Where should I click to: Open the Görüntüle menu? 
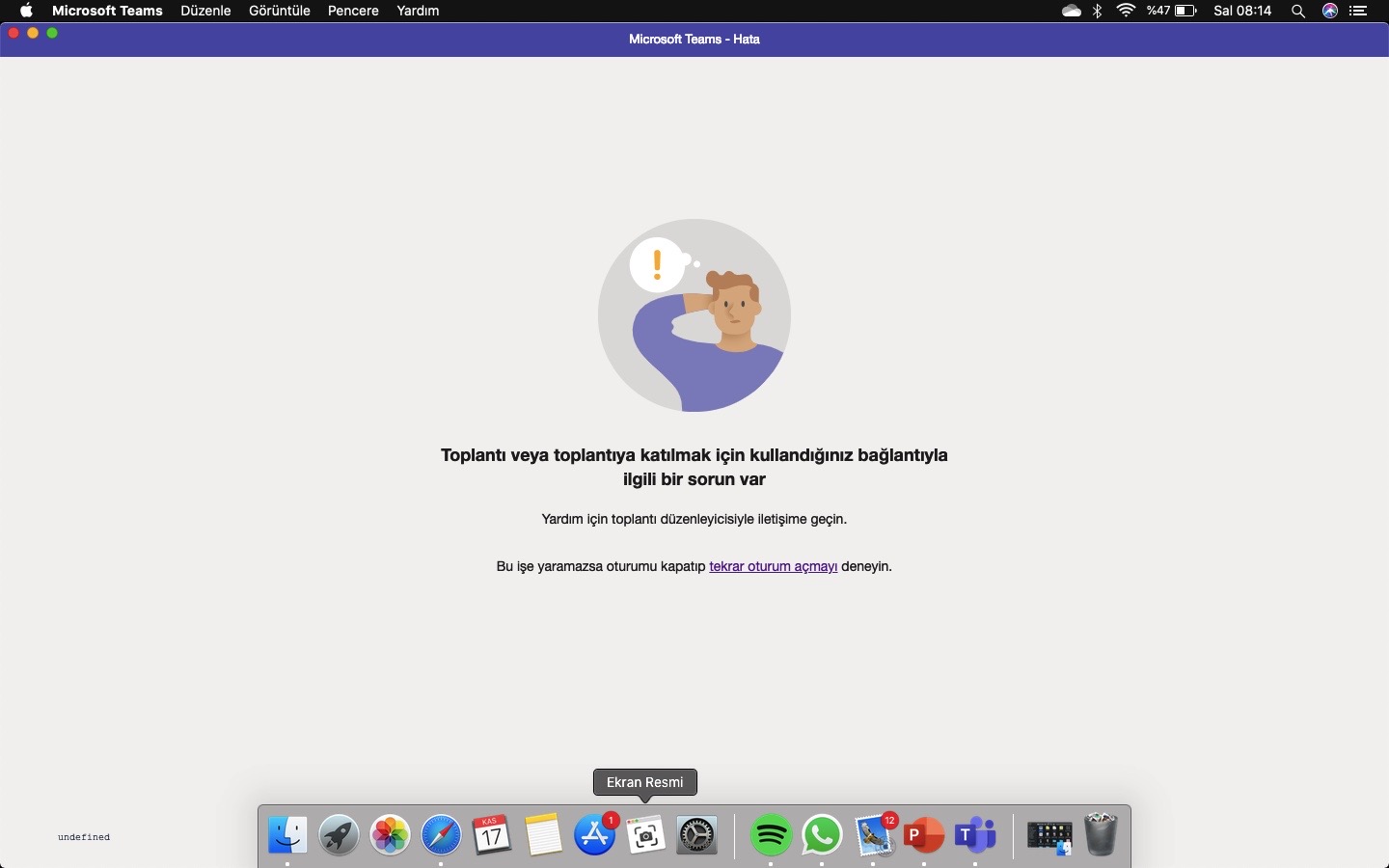pyautogui.click(x=280, y=11)
